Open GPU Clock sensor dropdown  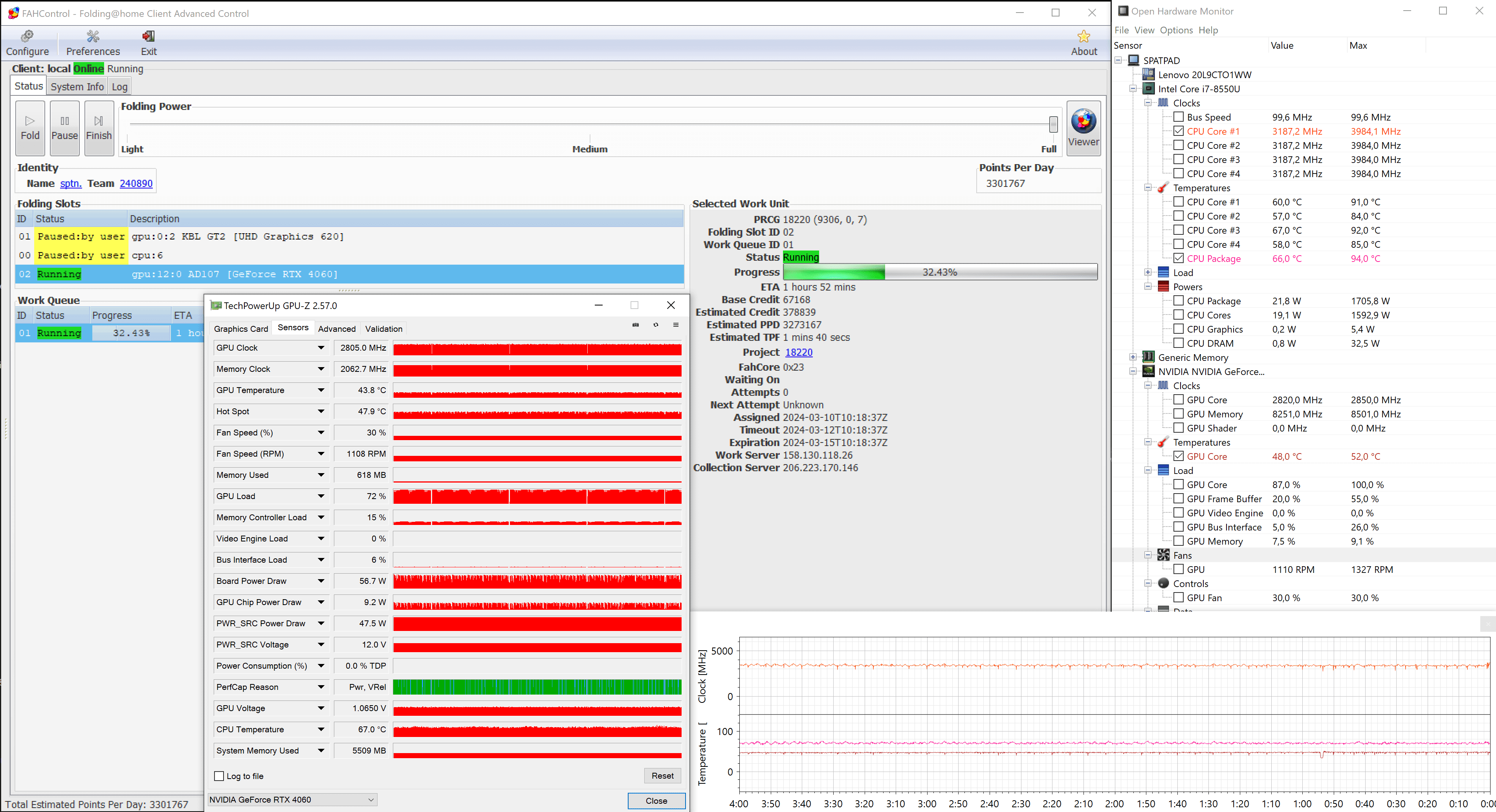point(321,347)
